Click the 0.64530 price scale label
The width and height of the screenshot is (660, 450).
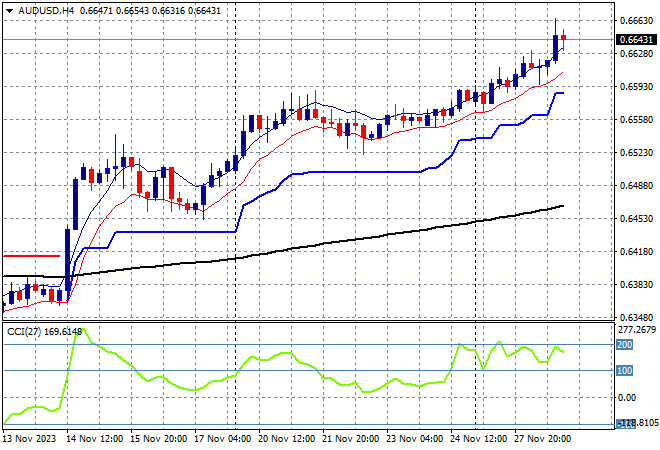637,218
